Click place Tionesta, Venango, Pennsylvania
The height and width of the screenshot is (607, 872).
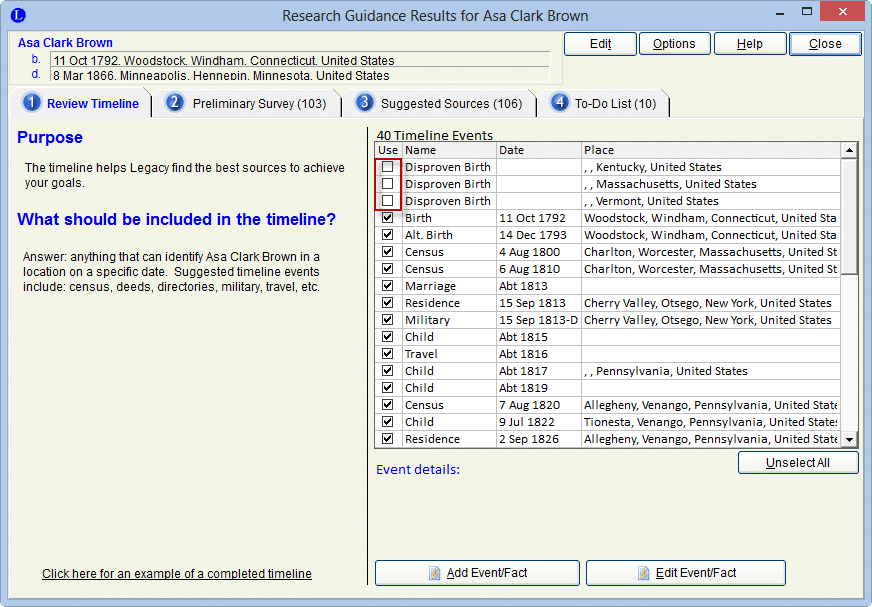tap(710, 422)
